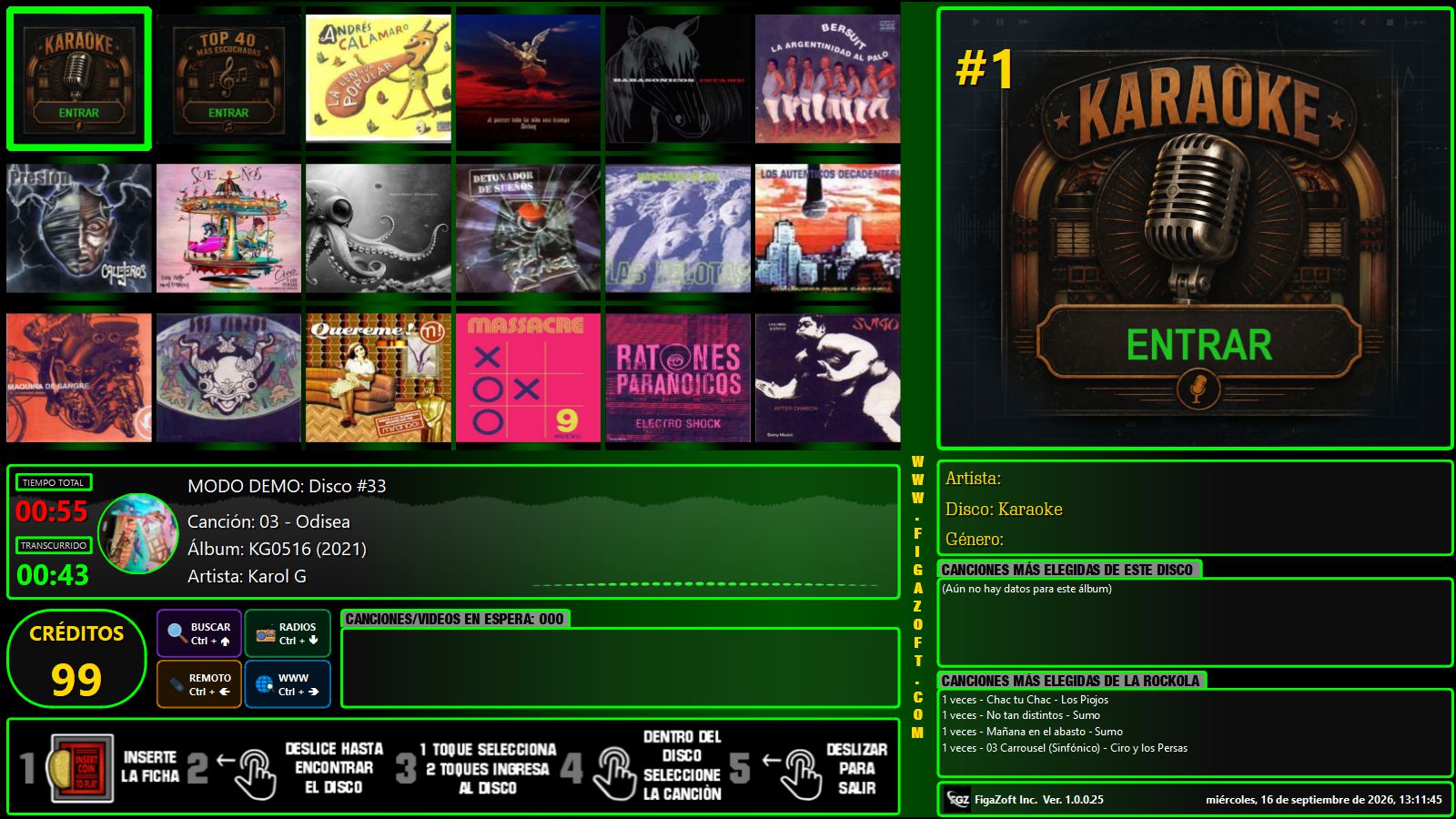Screen dimensions: 1456x819
Task: Click 'Canción: 03 - Odisea' text
Action: 268,521
